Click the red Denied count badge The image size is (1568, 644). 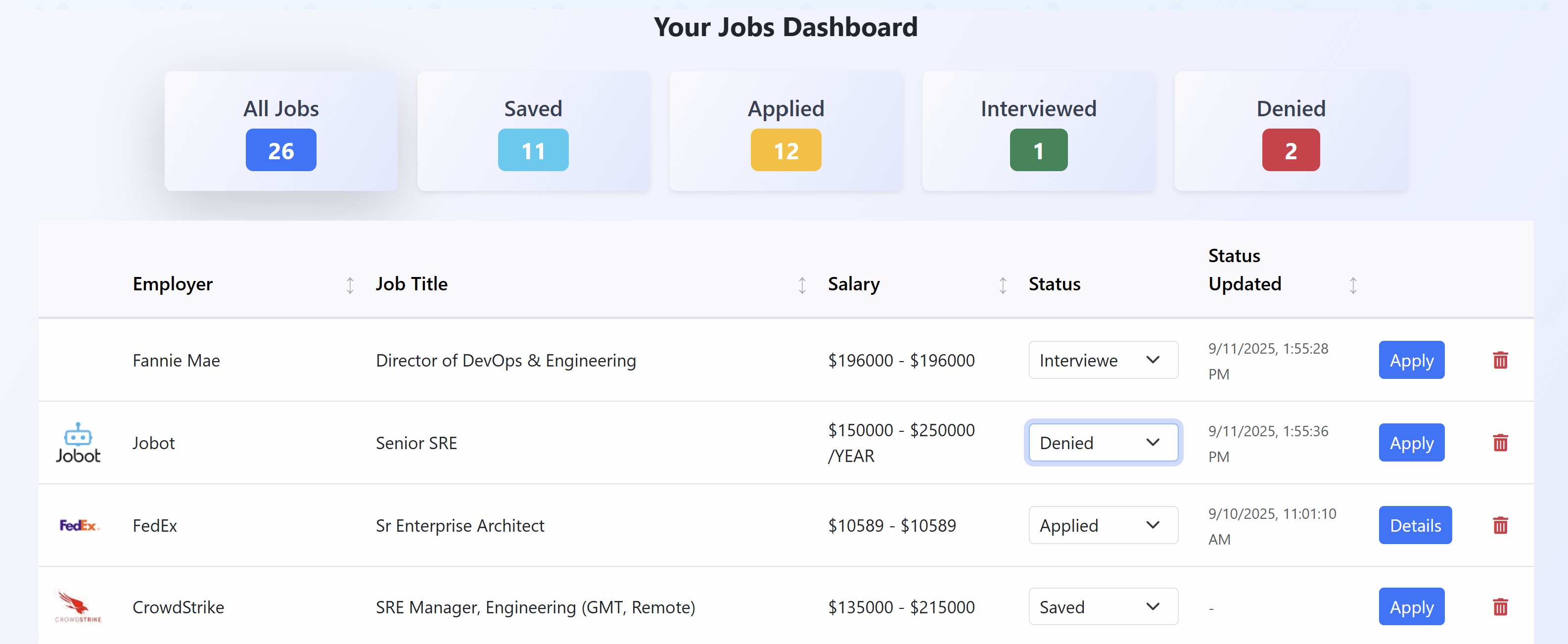(1291, 150)
